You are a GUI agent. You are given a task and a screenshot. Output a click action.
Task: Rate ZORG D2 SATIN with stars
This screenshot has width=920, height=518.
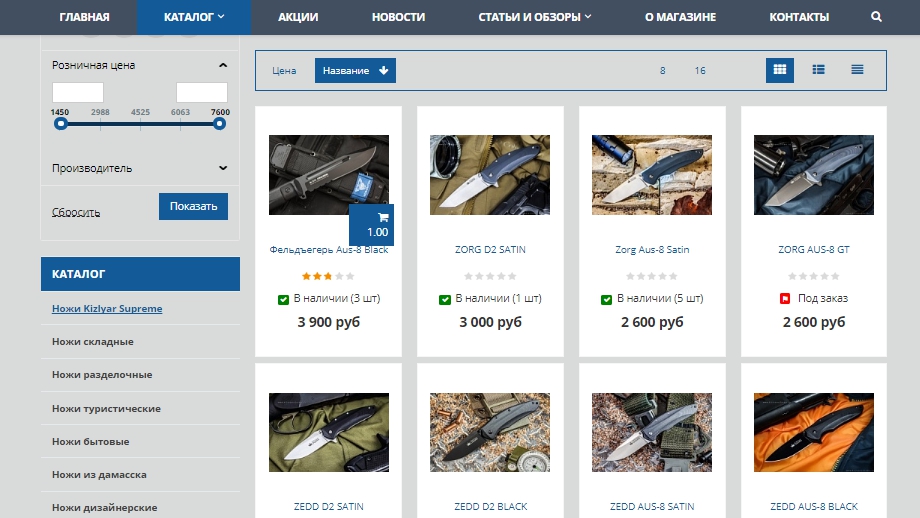point(491,276)
